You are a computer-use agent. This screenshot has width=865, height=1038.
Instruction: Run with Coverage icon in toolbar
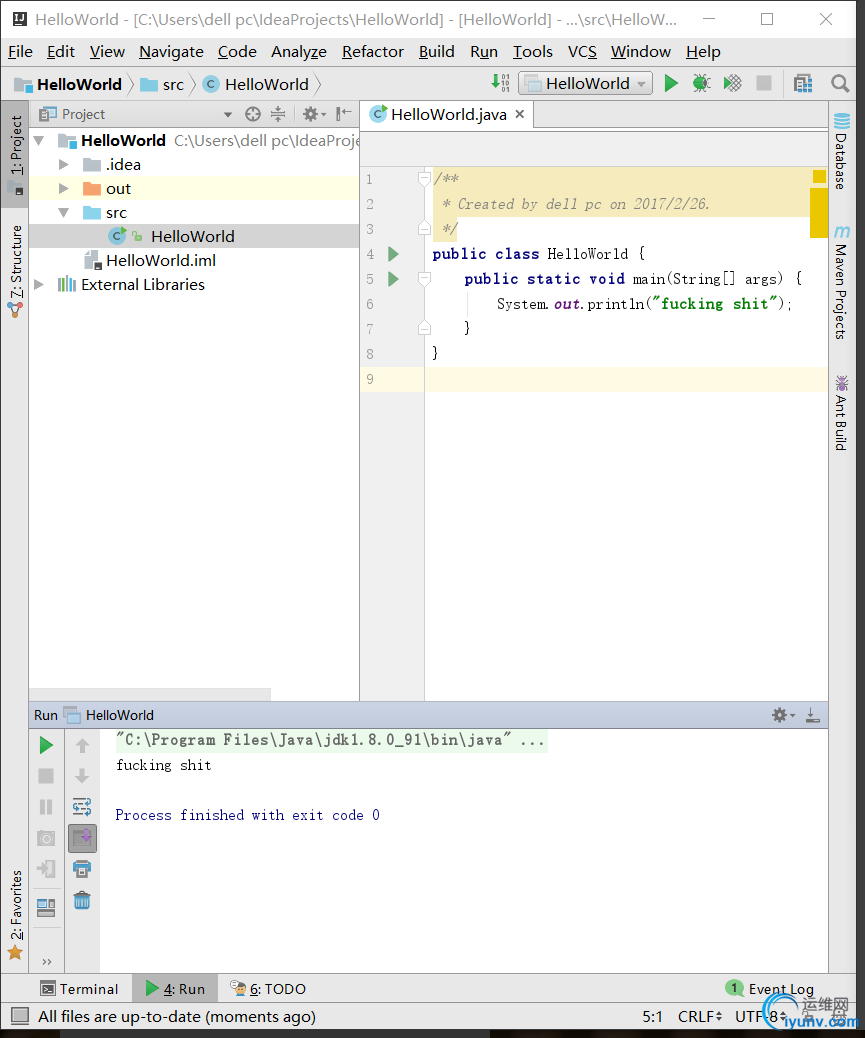733,83
